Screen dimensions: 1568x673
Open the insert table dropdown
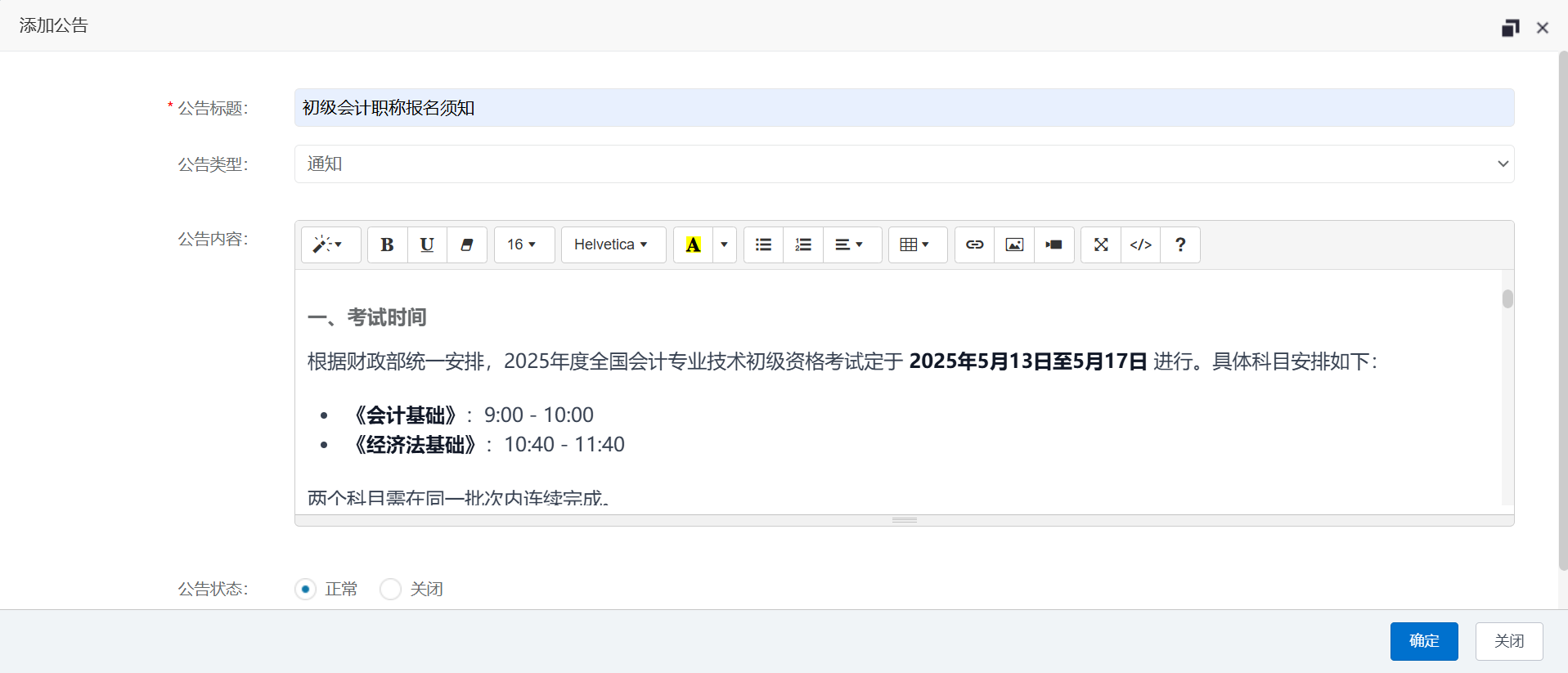point(918,245)
